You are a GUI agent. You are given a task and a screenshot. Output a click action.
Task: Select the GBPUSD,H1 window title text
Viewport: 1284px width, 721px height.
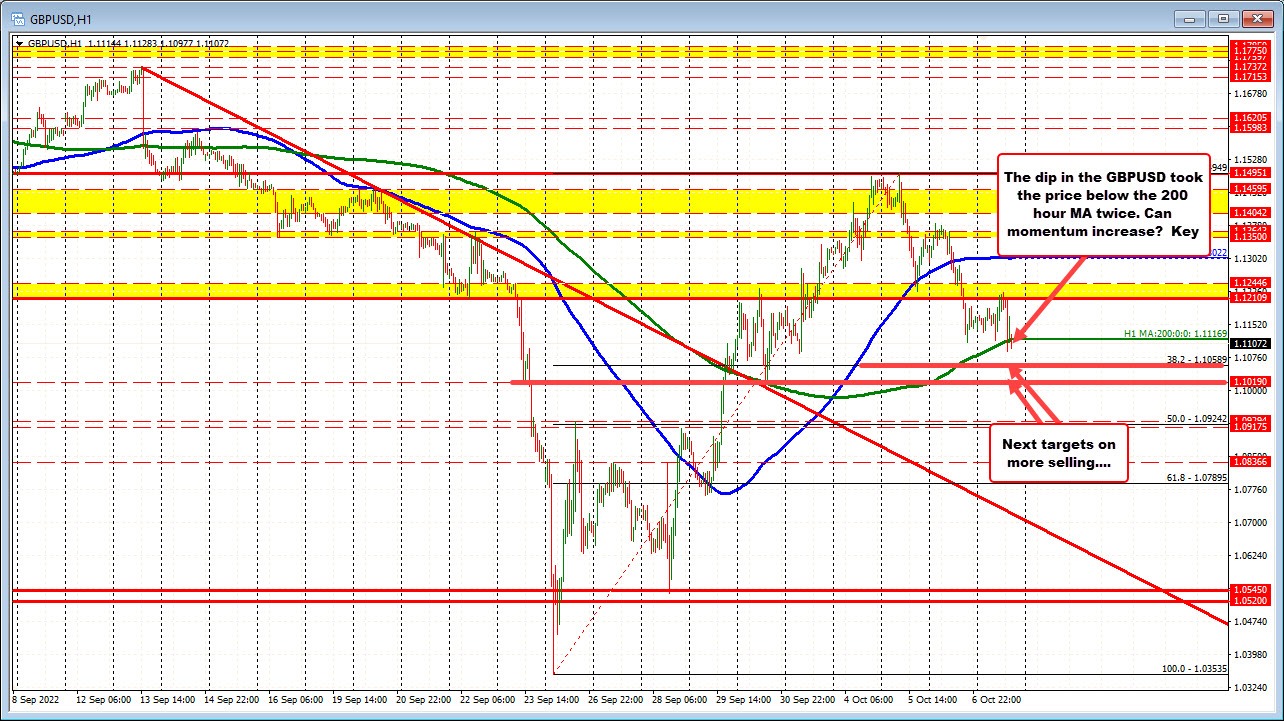point(59,18)
